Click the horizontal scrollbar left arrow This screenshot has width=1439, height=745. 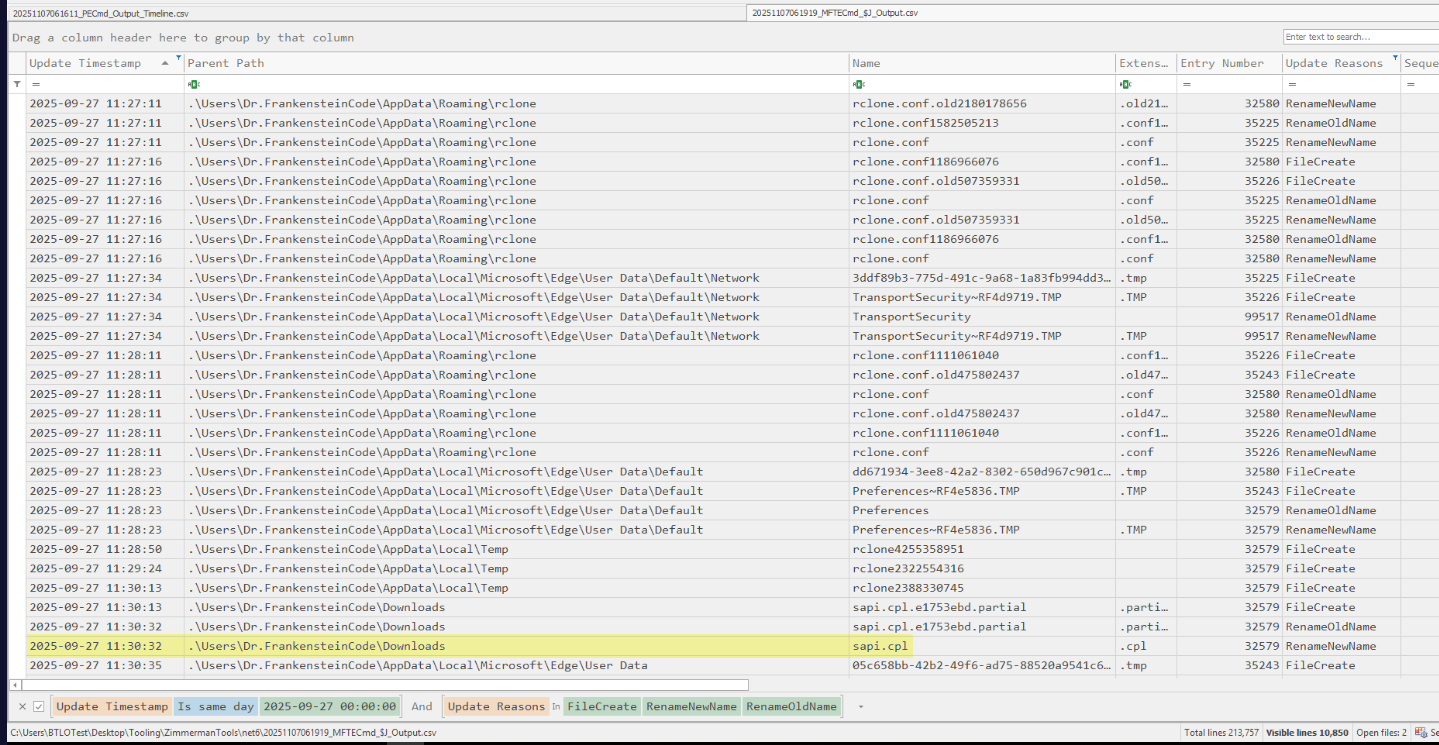point(14,685)
